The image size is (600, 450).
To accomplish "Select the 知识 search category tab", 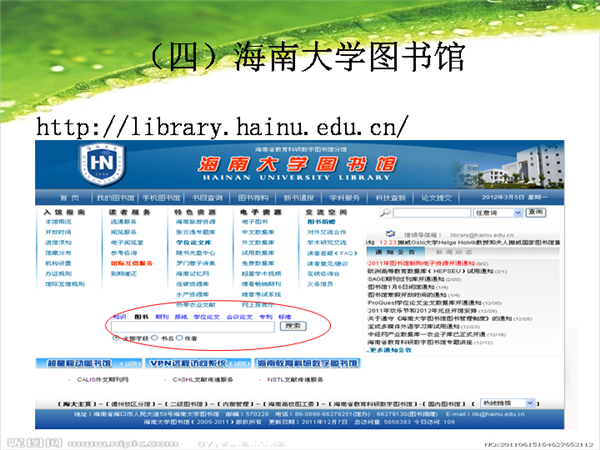I will point(120,317).
